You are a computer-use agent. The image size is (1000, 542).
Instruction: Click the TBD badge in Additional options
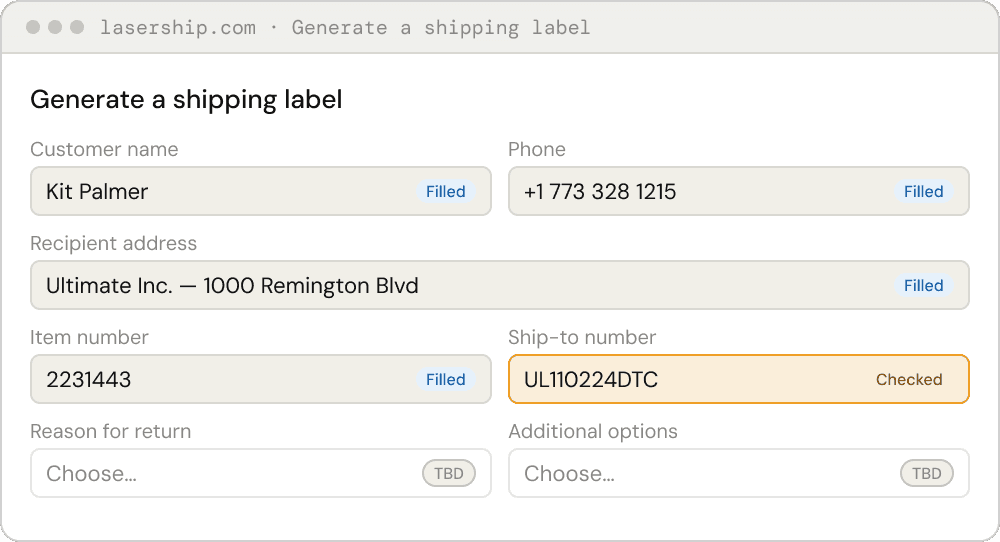coord(927,473)
